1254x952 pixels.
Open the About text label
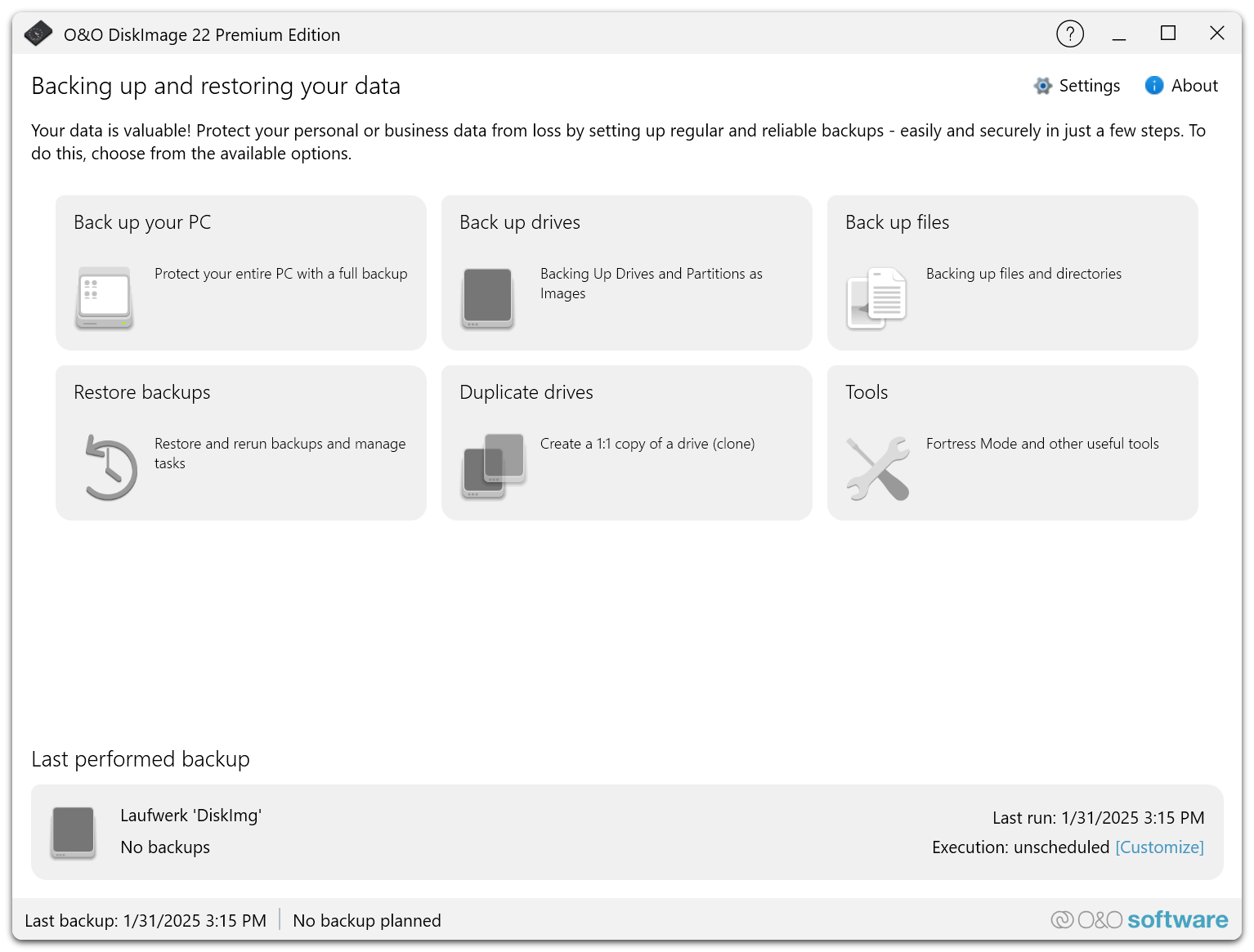point(1194,86)
